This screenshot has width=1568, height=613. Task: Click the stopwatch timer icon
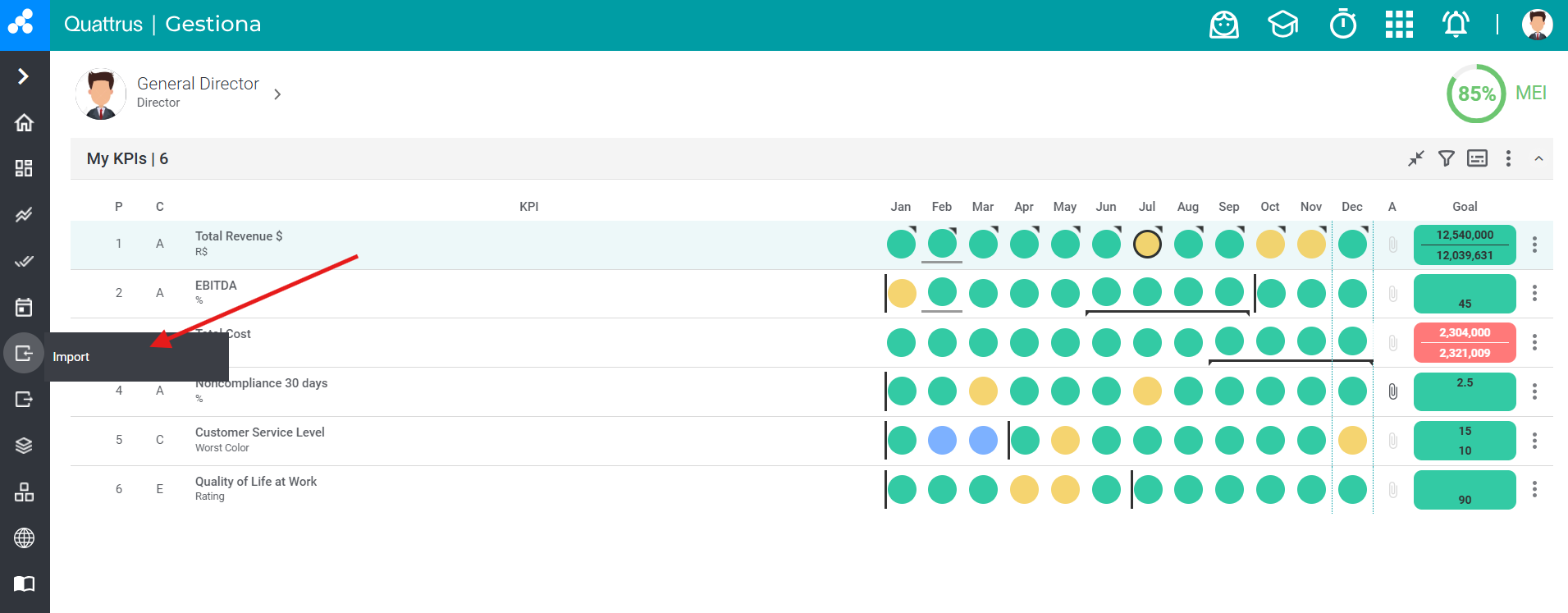pos(1342,25)
